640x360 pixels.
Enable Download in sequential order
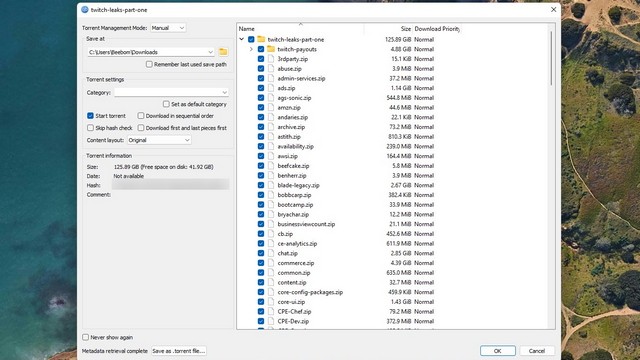(141, 116)
